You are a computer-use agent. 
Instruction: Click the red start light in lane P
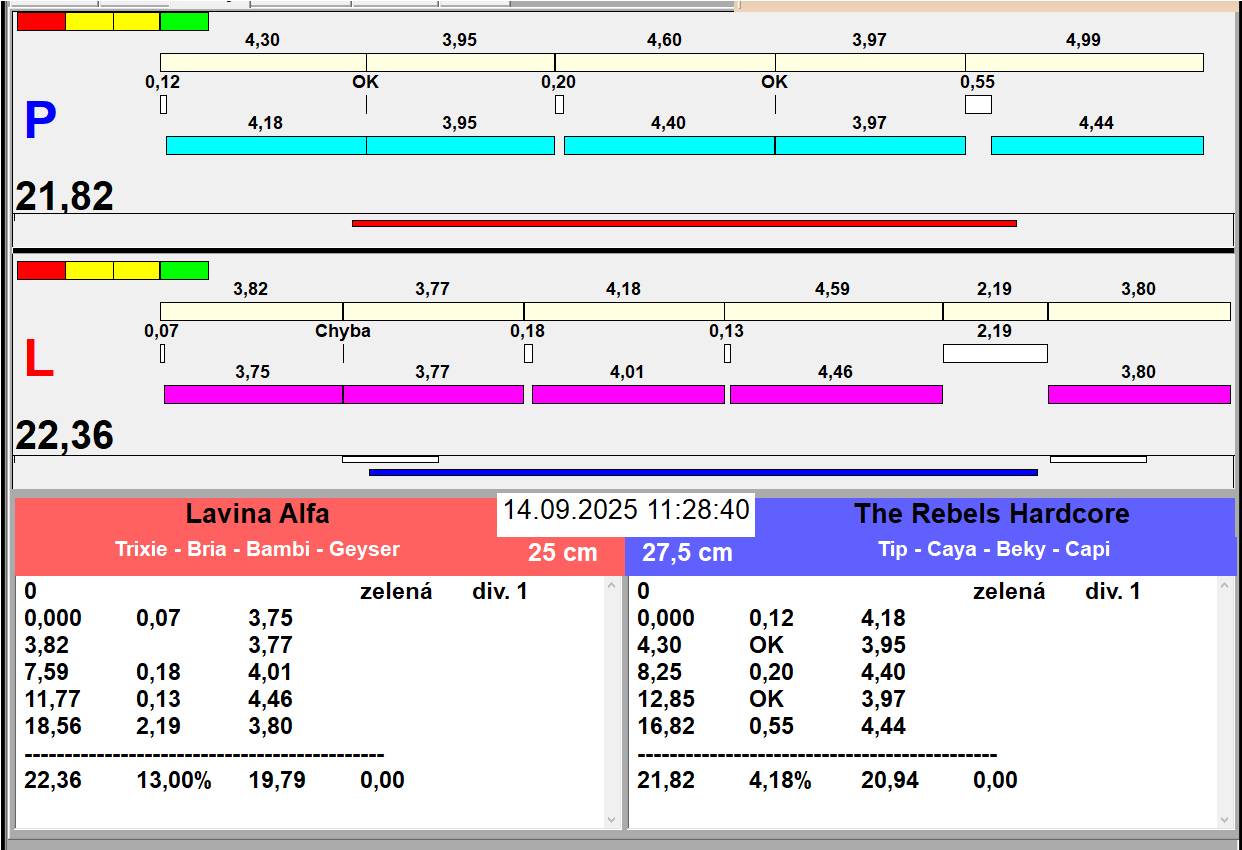tap(41, 22)
